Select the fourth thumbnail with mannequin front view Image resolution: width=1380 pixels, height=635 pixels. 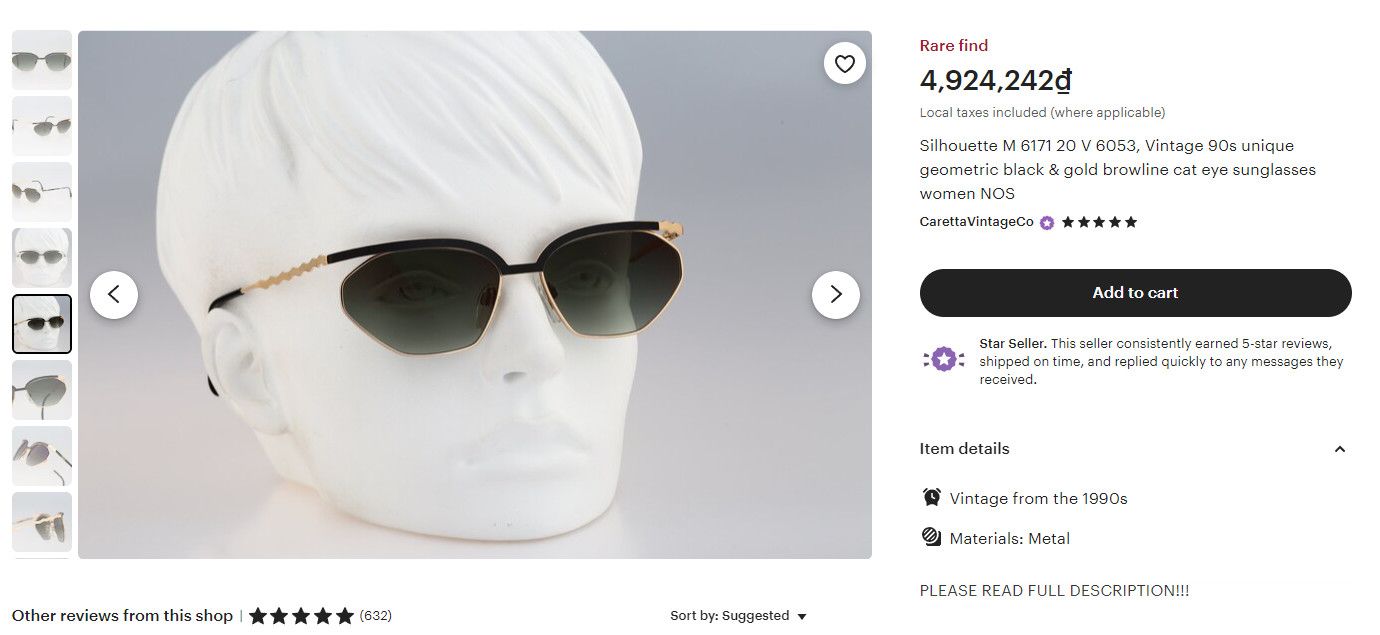click(42, 258)
